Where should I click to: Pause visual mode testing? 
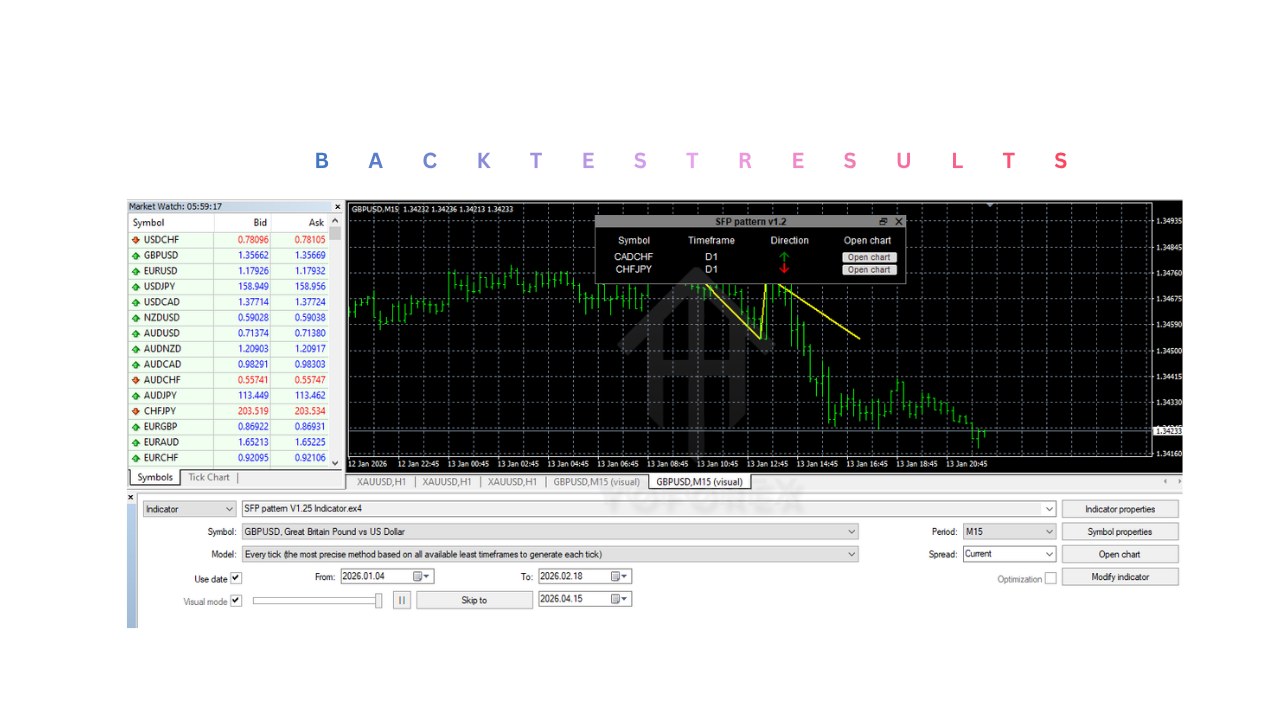[x=401, y=599]
